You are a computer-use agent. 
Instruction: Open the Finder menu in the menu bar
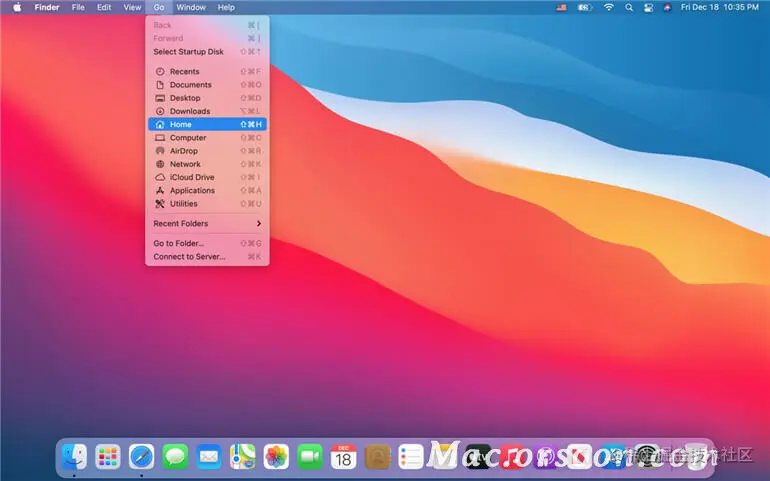point(47,7)
